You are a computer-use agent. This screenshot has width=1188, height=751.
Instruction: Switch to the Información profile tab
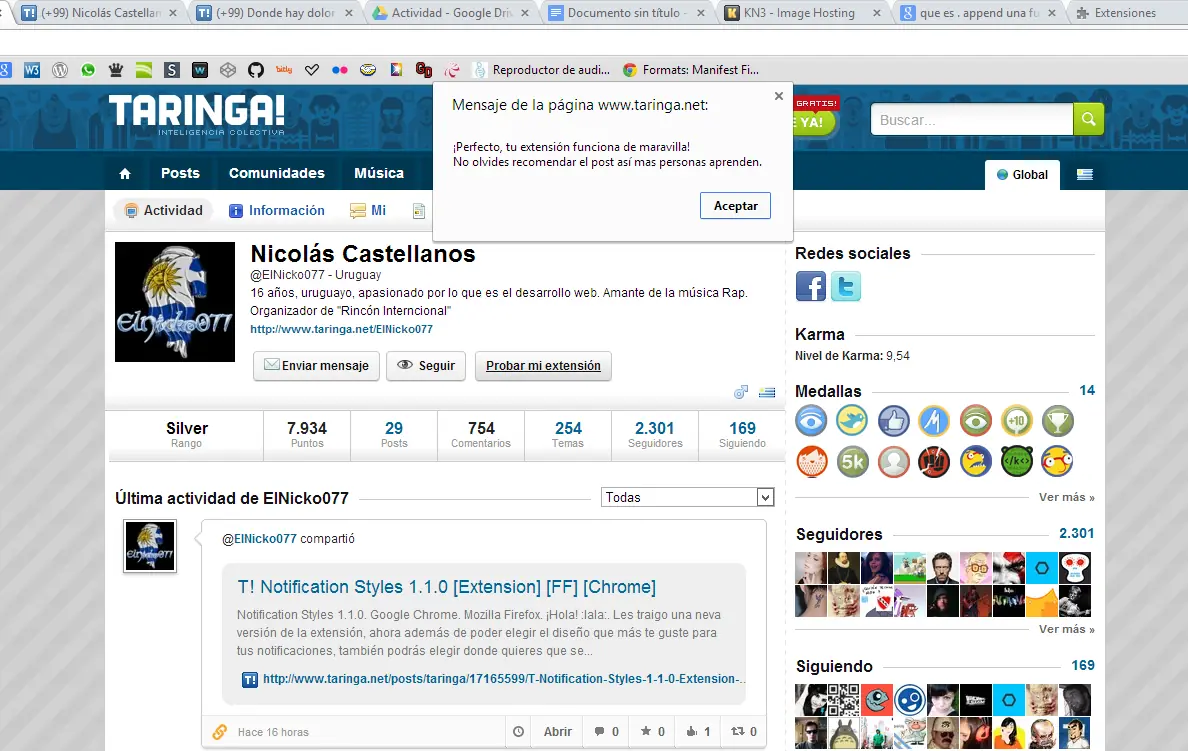277,211
